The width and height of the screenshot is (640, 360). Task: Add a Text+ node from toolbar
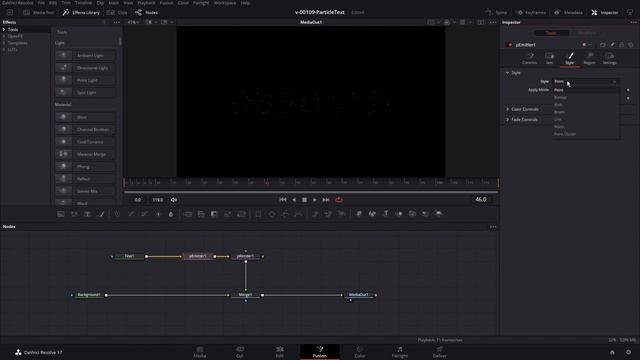(87, 214)
